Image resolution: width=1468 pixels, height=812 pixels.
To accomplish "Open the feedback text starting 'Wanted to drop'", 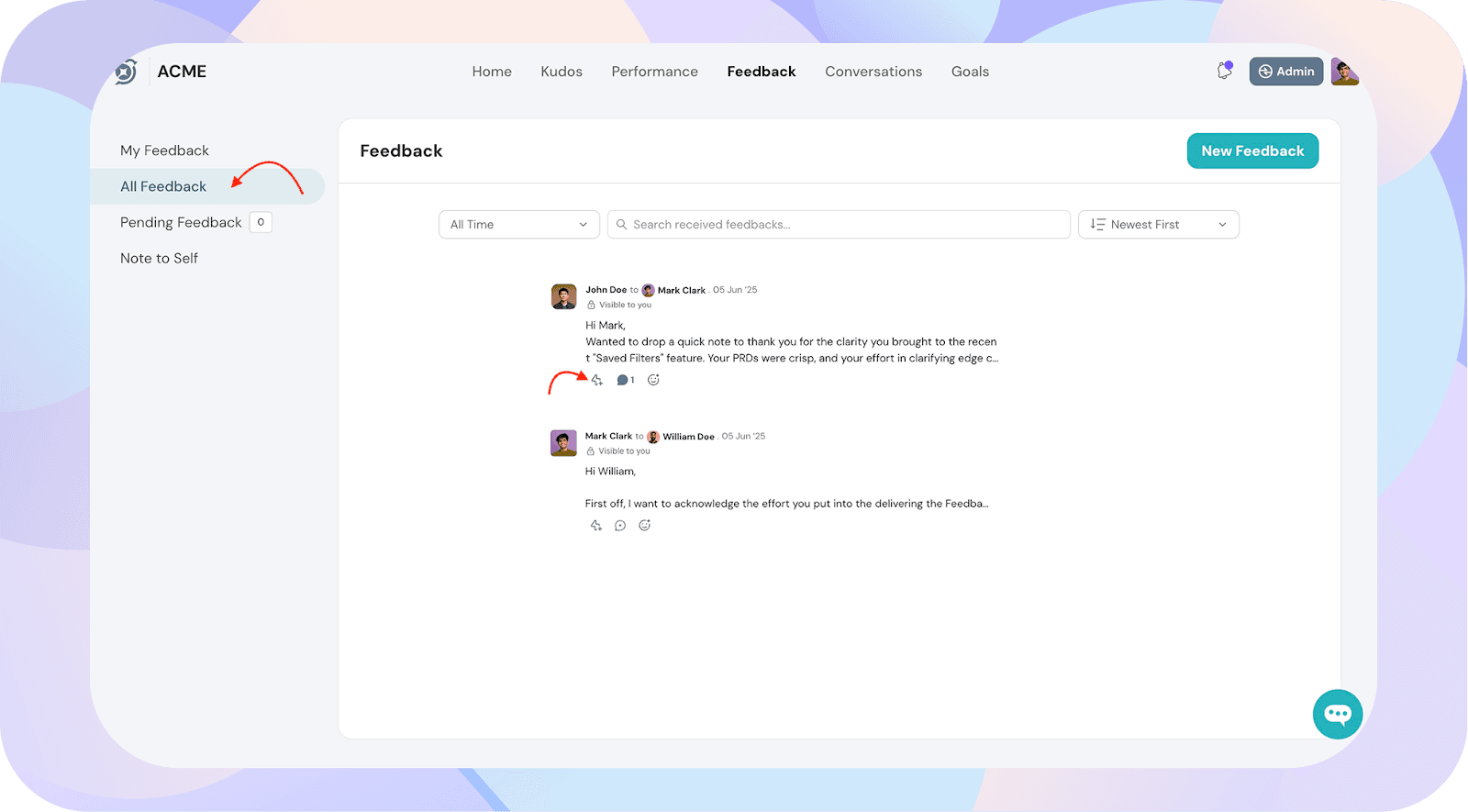I will (792, 350).
